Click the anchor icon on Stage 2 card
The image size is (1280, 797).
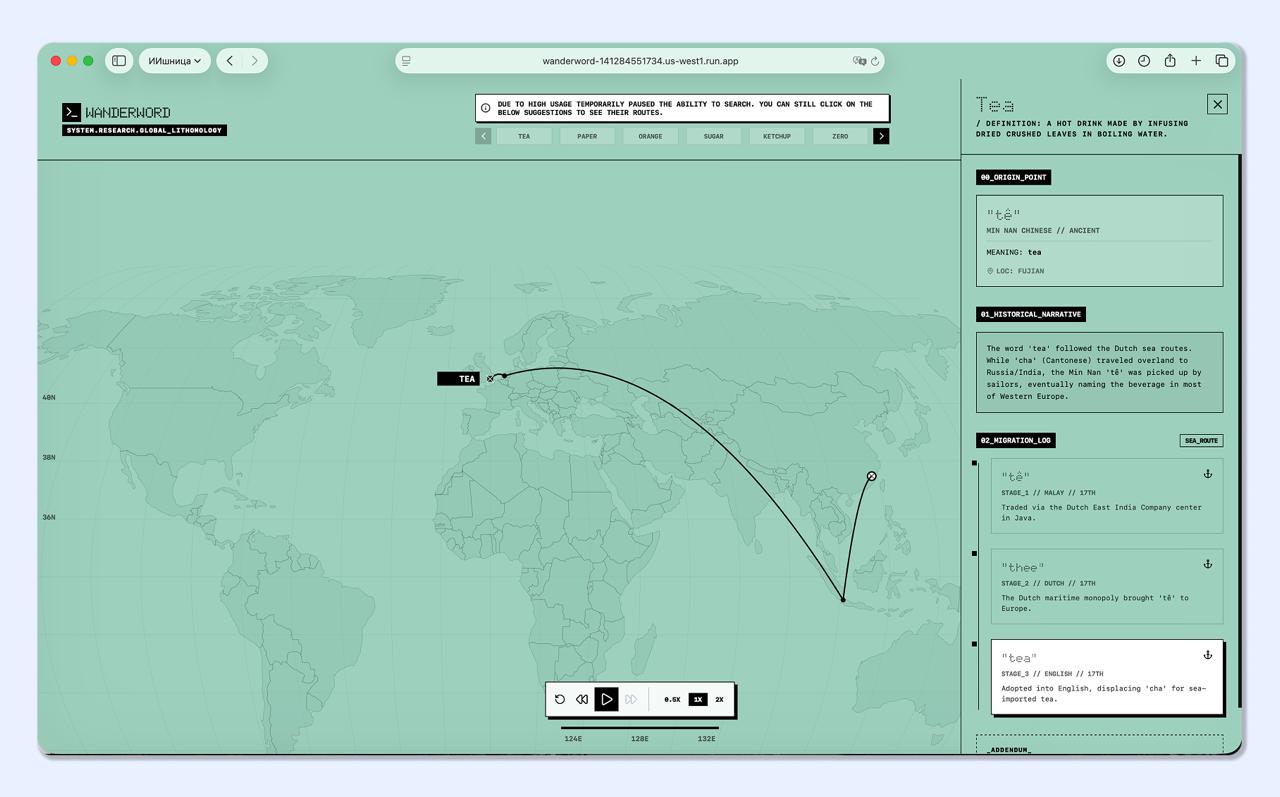point(1207,564)
